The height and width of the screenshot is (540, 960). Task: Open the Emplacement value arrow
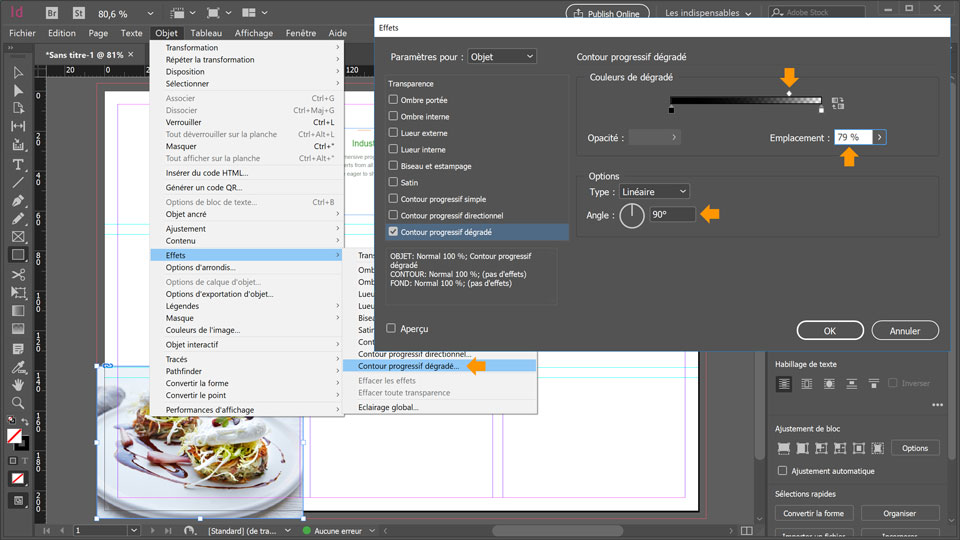coord(879,137)
